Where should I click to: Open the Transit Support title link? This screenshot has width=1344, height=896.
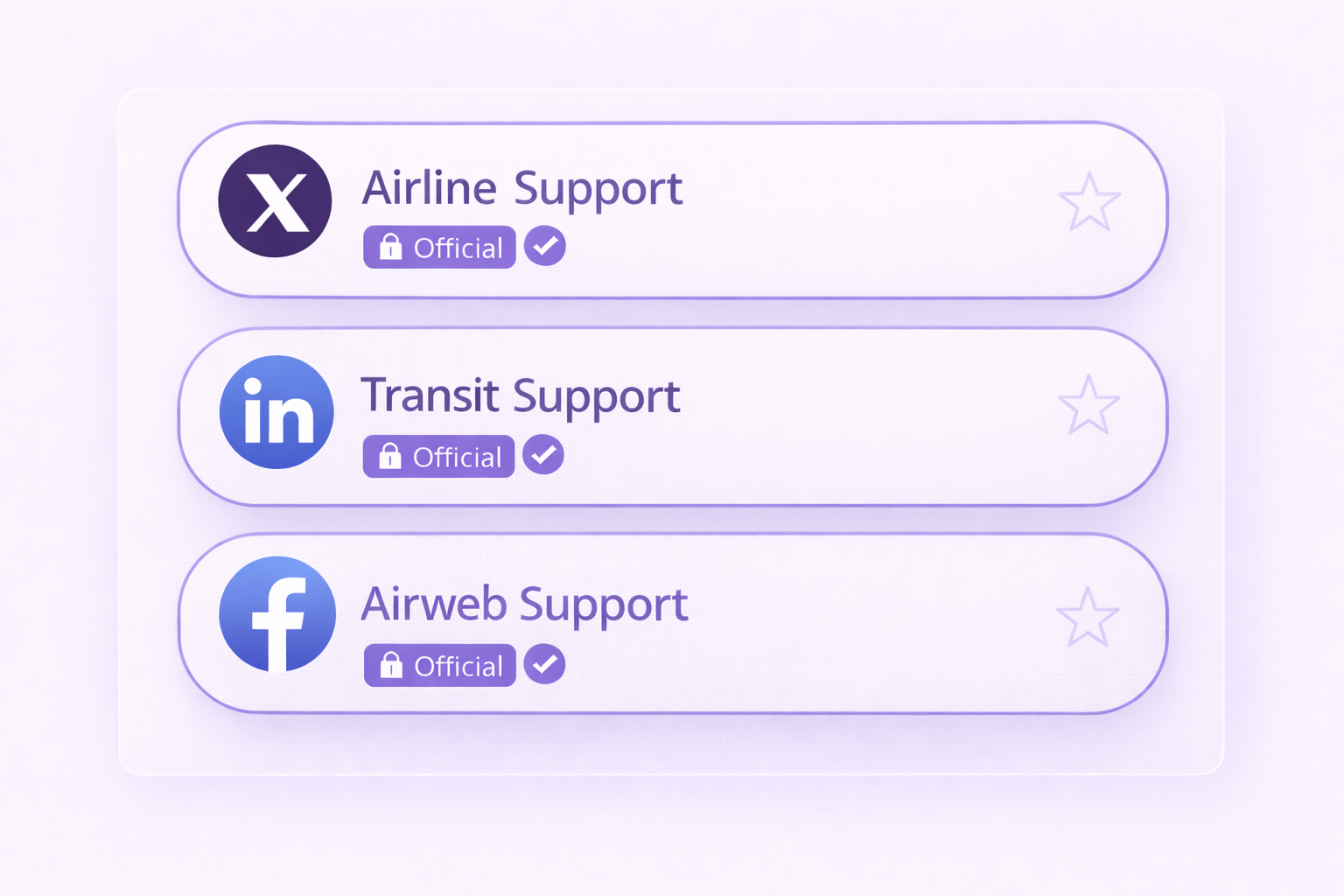[x=521, y=396]
